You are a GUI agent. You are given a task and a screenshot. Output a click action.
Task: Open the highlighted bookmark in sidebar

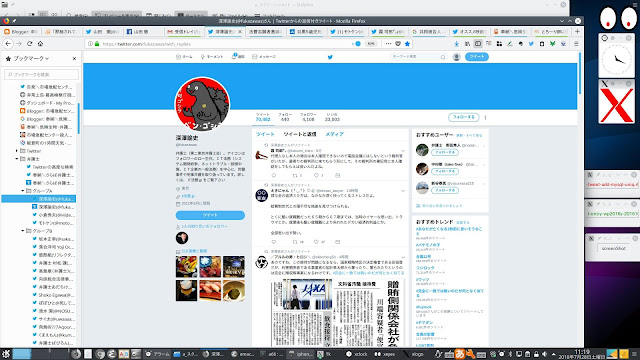39,199
